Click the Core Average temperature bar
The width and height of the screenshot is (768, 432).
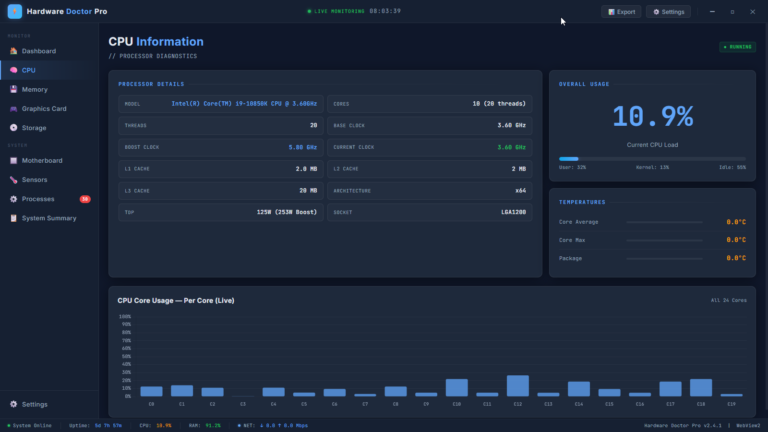coord(665,222)
